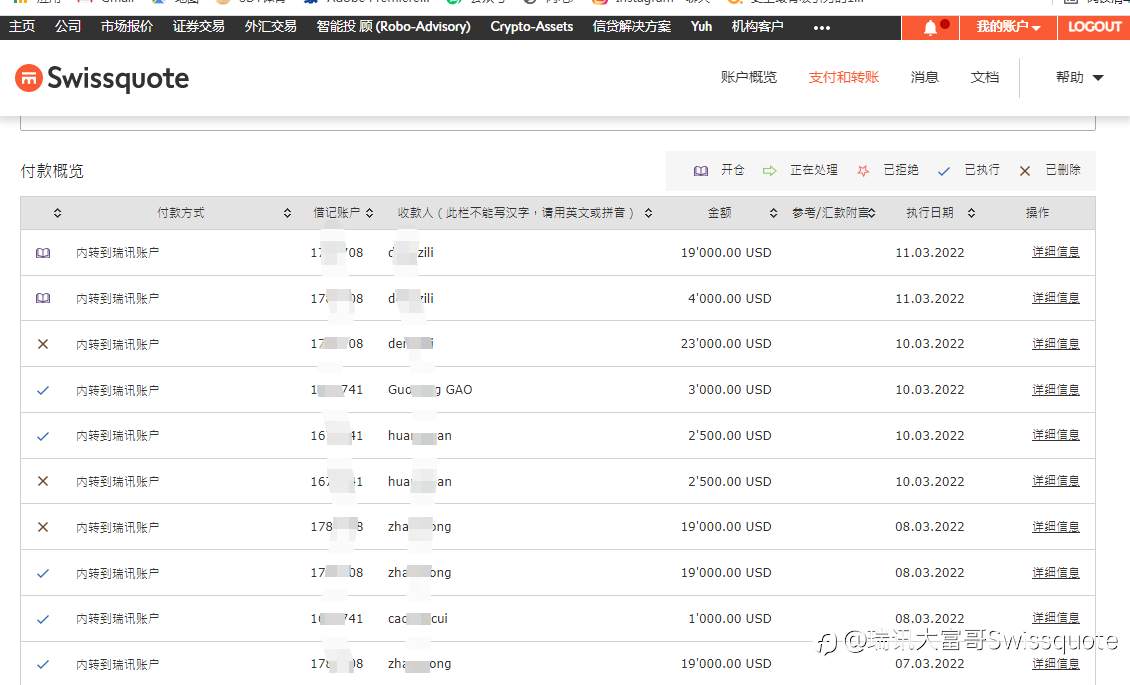Image resolution: width=1130 pixels, height=685 pixels.
Task: Click executed checkmark of 3'000.00 USD row
Action: pyautogui.click(x=43, y=390)
